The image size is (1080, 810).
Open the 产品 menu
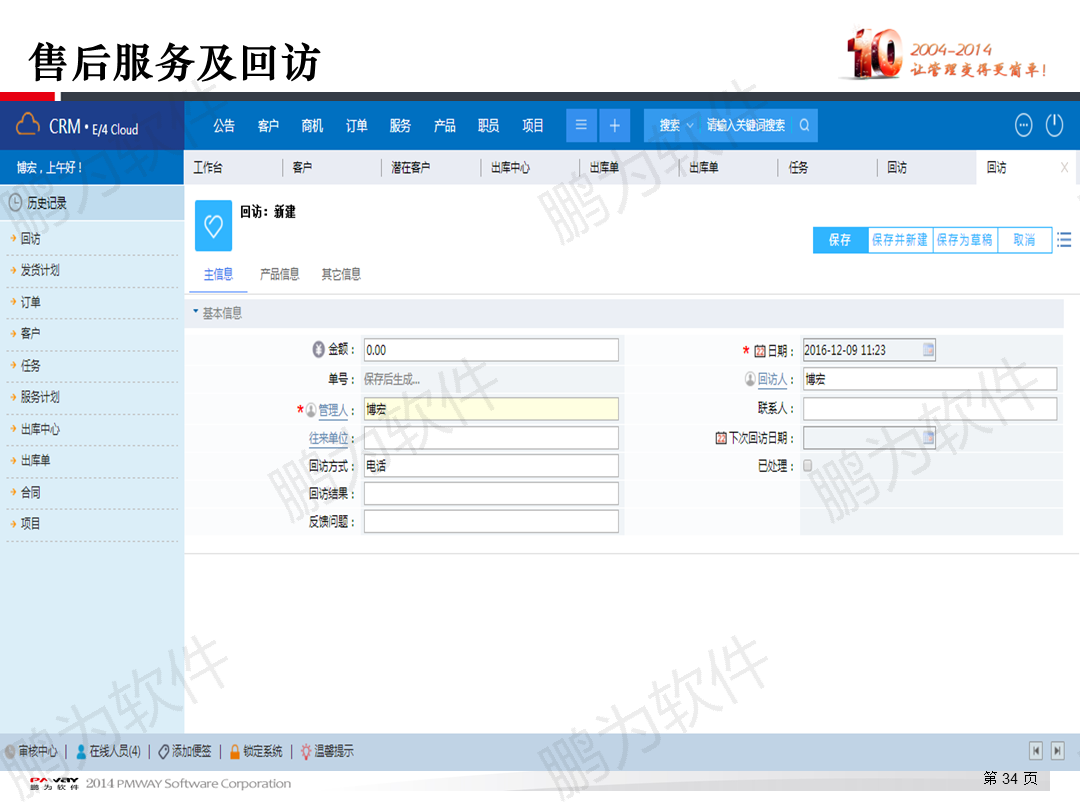click(444, 125)
